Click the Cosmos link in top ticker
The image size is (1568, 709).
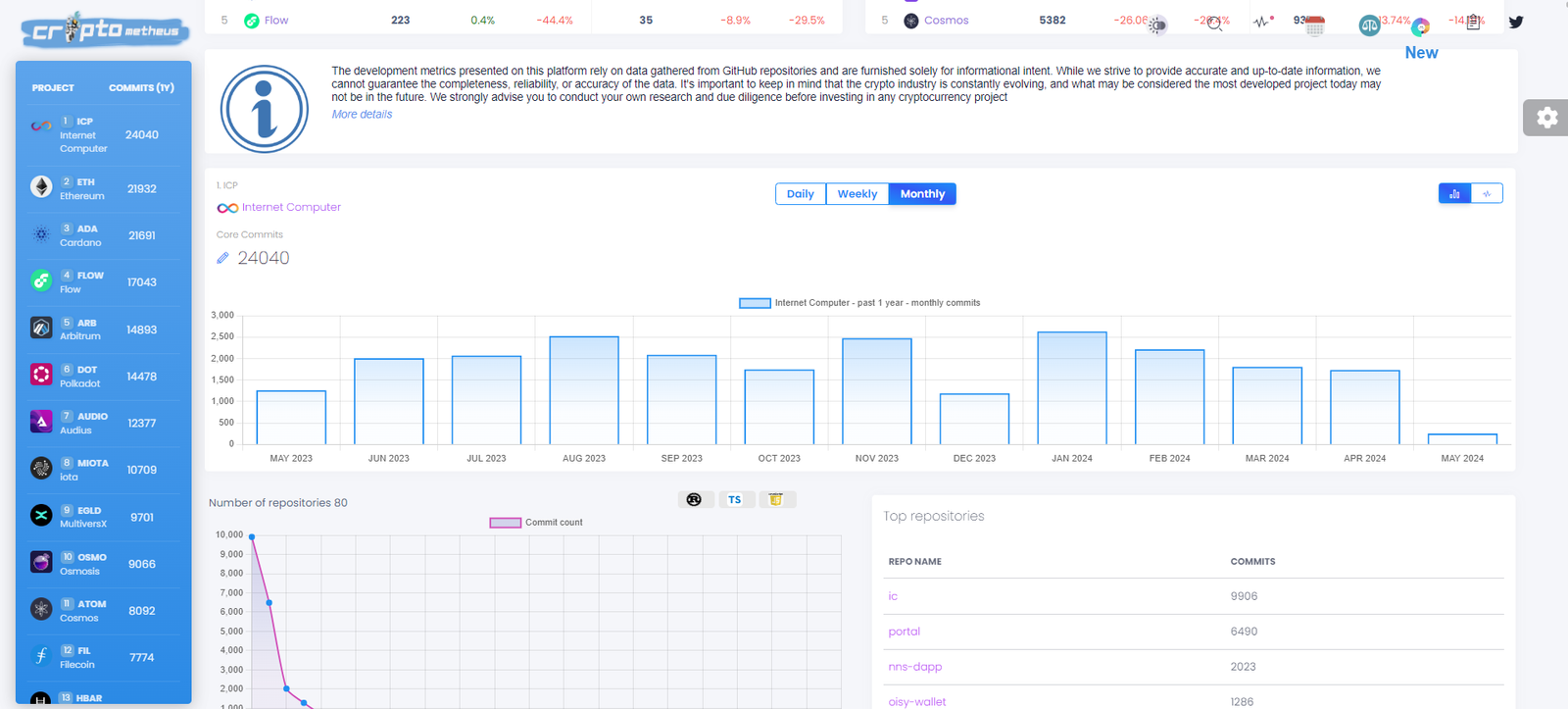[x=947, y=21]
